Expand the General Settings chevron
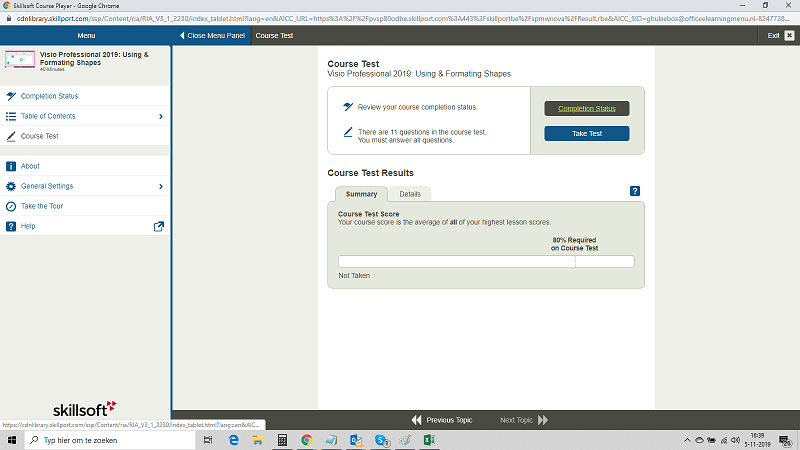The width and height of the screenshot is (800, 450). (161, 186)
